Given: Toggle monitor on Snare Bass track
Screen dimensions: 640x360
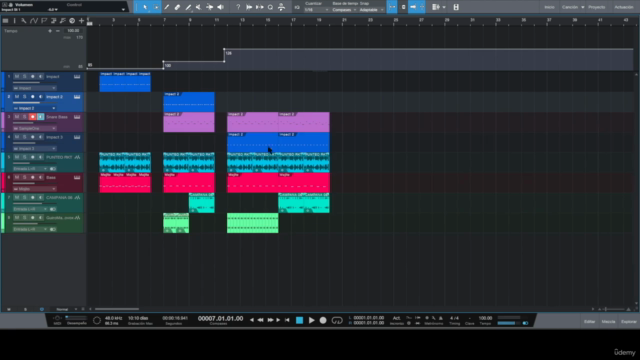Looking at the screenshot, I should click(x=40, y=117).
